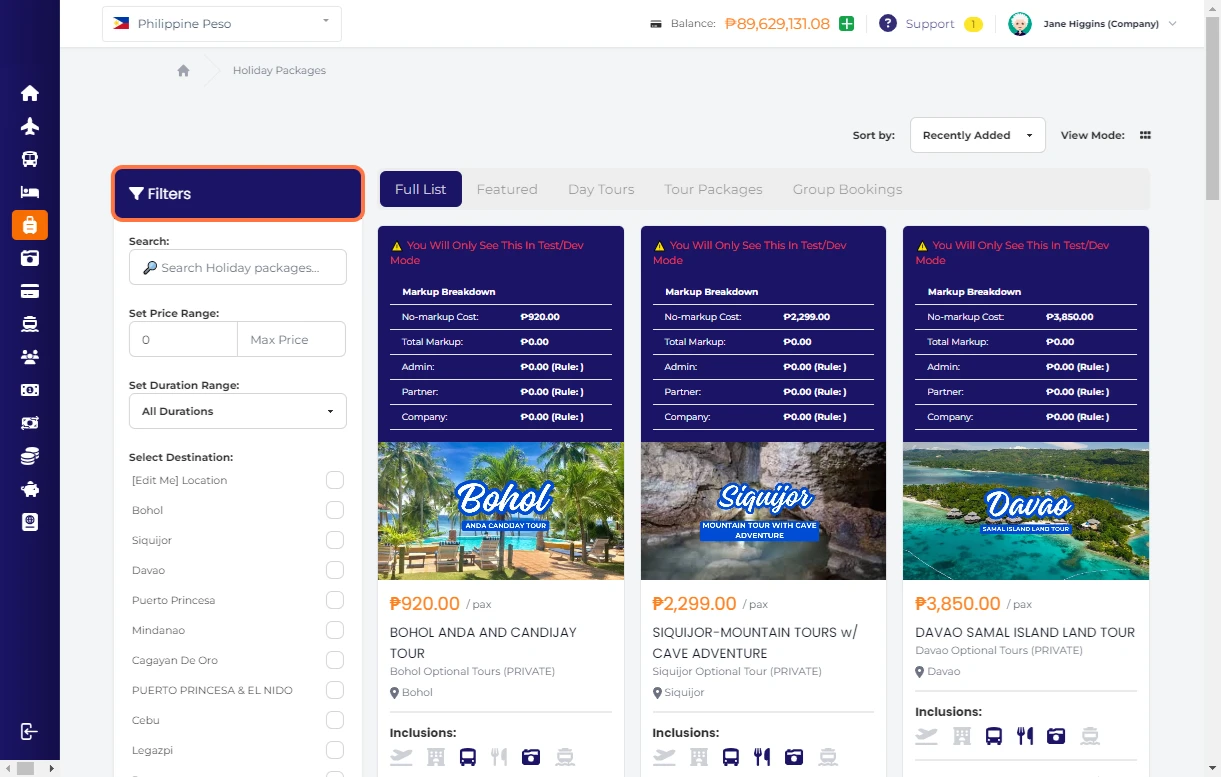This screenshot has height=777, width=1221.
Task: Expand the Recently Added sort dropdown
Action: [977, 135]
